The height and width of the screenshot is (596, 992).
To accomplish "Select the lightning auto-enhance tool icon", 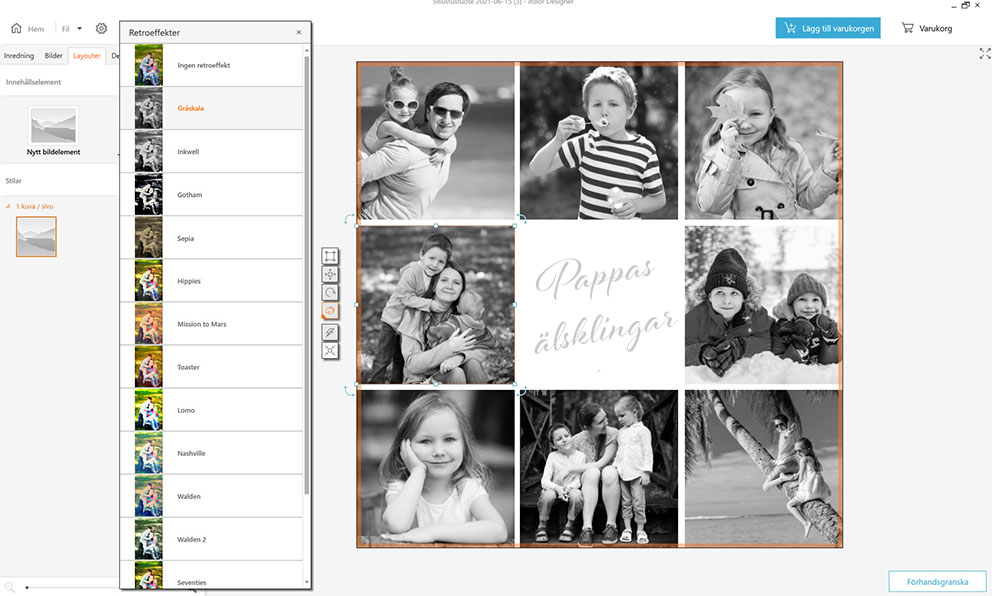I will click(330, 332).
